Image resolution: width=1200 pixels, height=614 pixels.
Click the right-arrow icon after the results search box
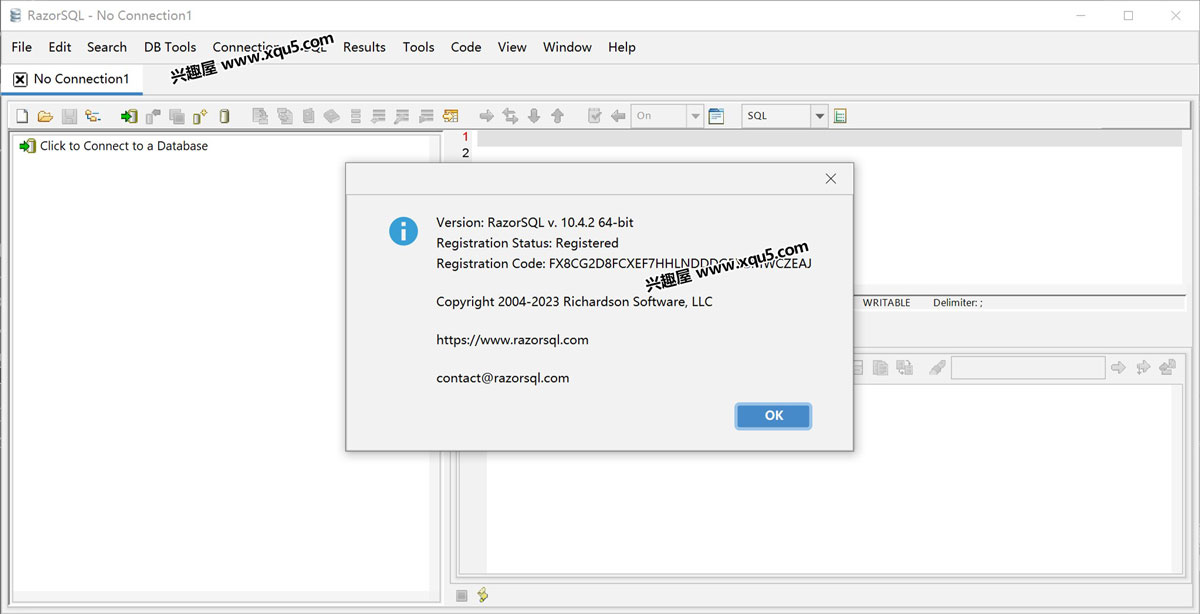coord(1119,368)
